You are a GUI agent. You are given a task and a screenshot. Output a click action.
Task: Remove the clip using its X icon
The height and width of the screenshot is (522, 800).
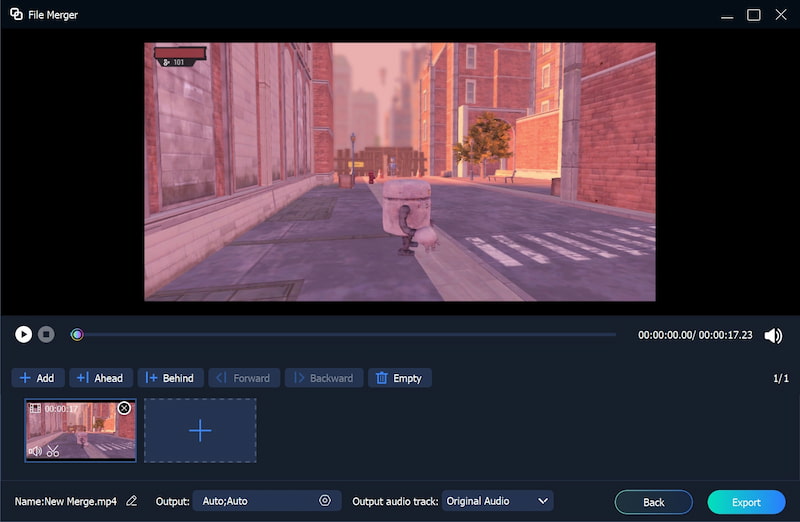pyautogui.click(x=124, y=408)
